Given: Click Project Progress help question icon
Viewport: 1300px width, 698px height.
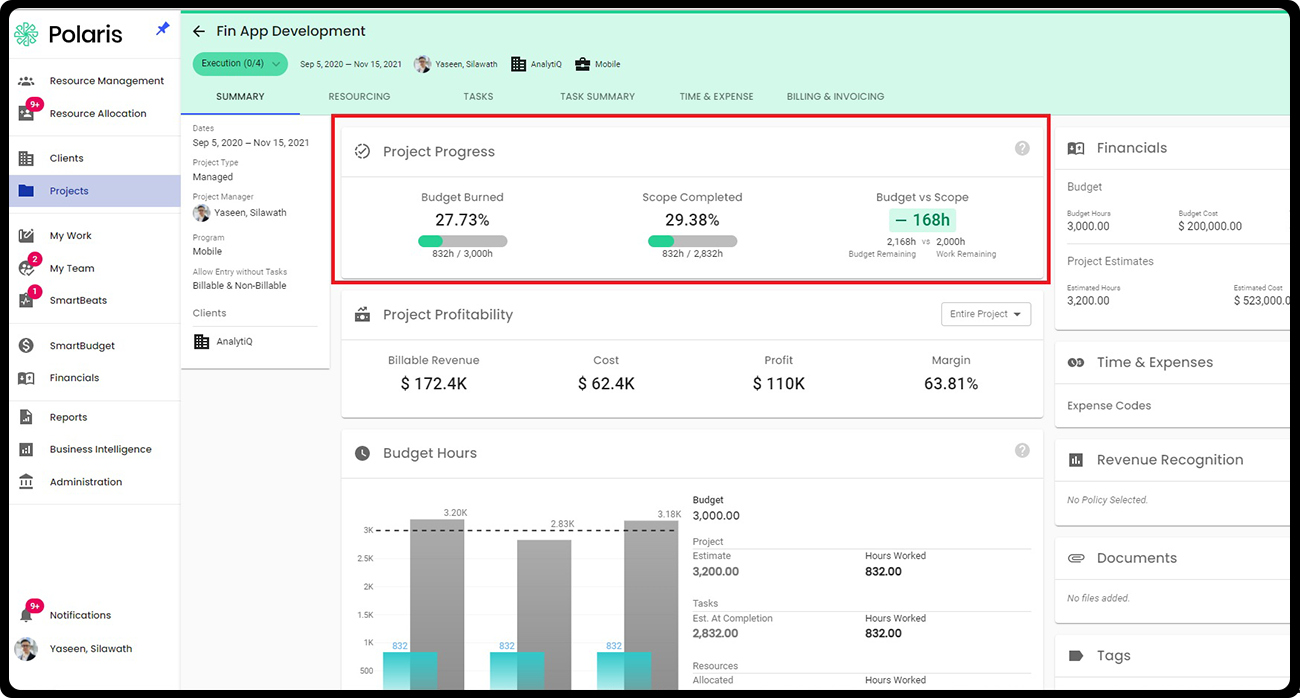Looking at the screenshot, I should click(x=1022, y=148).
